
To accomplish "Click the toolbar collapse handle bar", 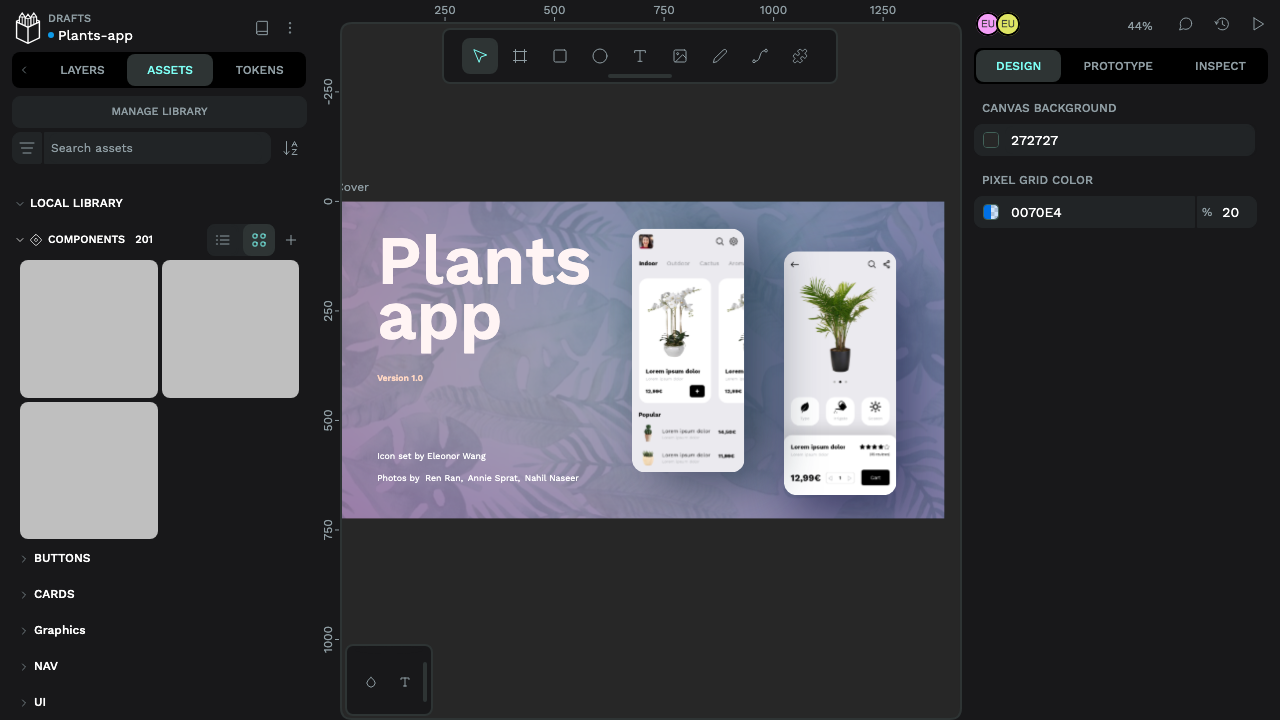I will pos(640,76).
